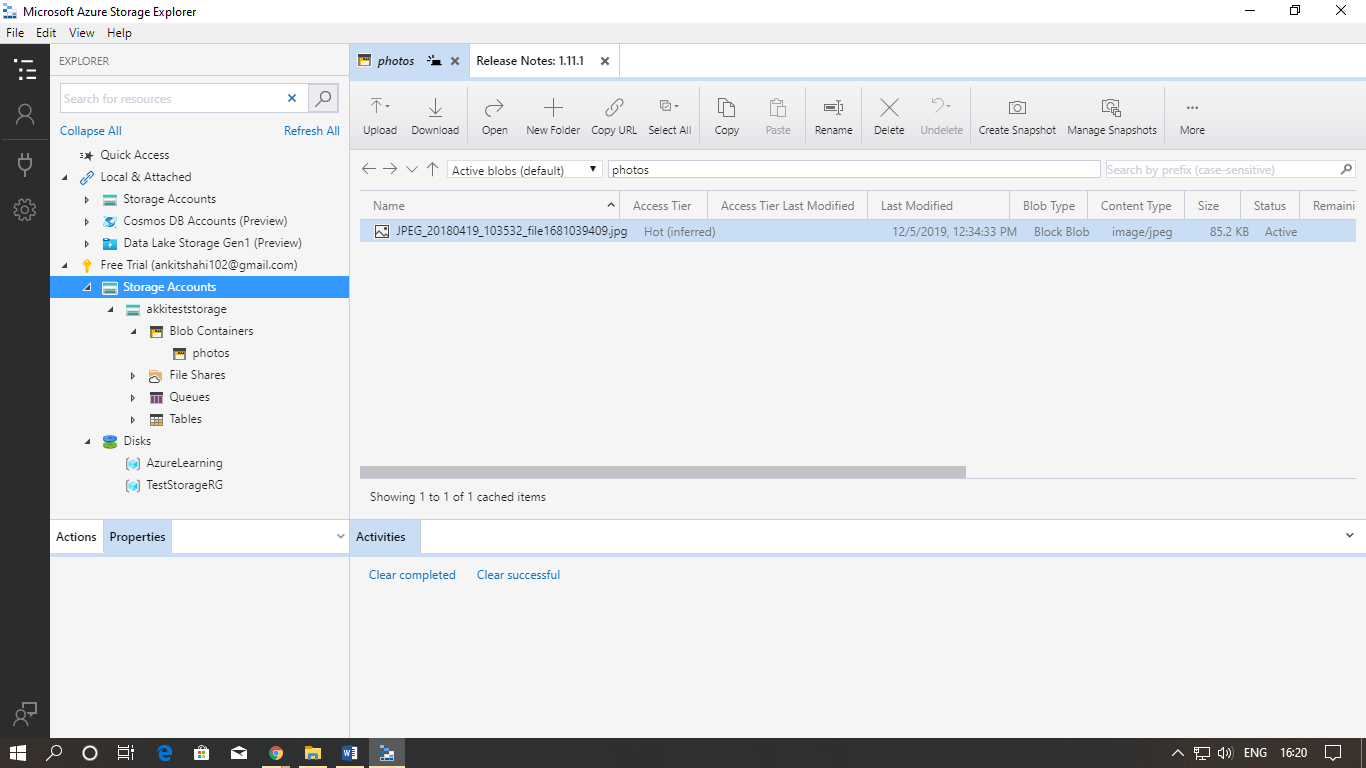Click the blob list horizontal scrollbar
1366x768 pixels.
(663, 472)
